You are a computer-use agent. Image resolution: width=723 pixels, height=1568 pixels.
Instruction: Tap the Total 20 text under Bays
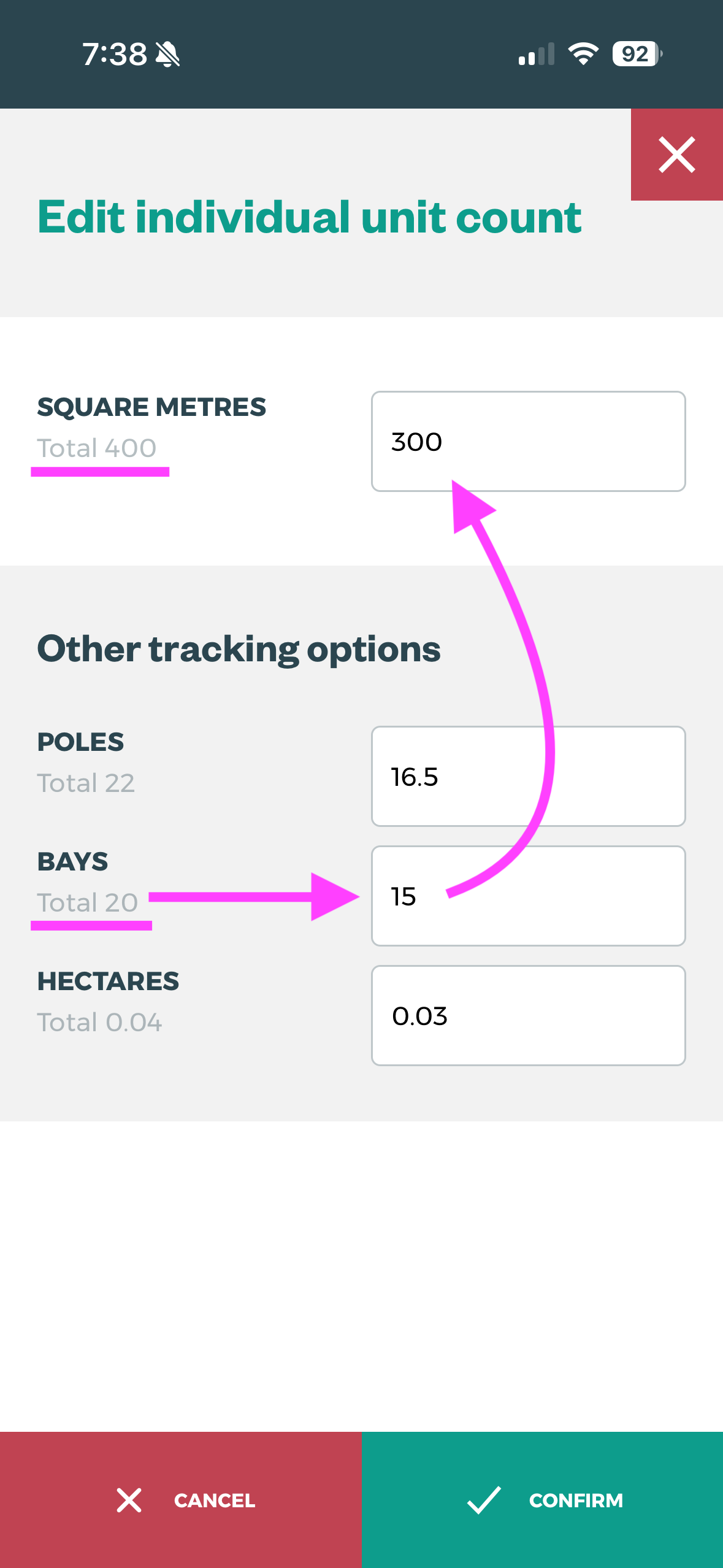pos(88,903)
